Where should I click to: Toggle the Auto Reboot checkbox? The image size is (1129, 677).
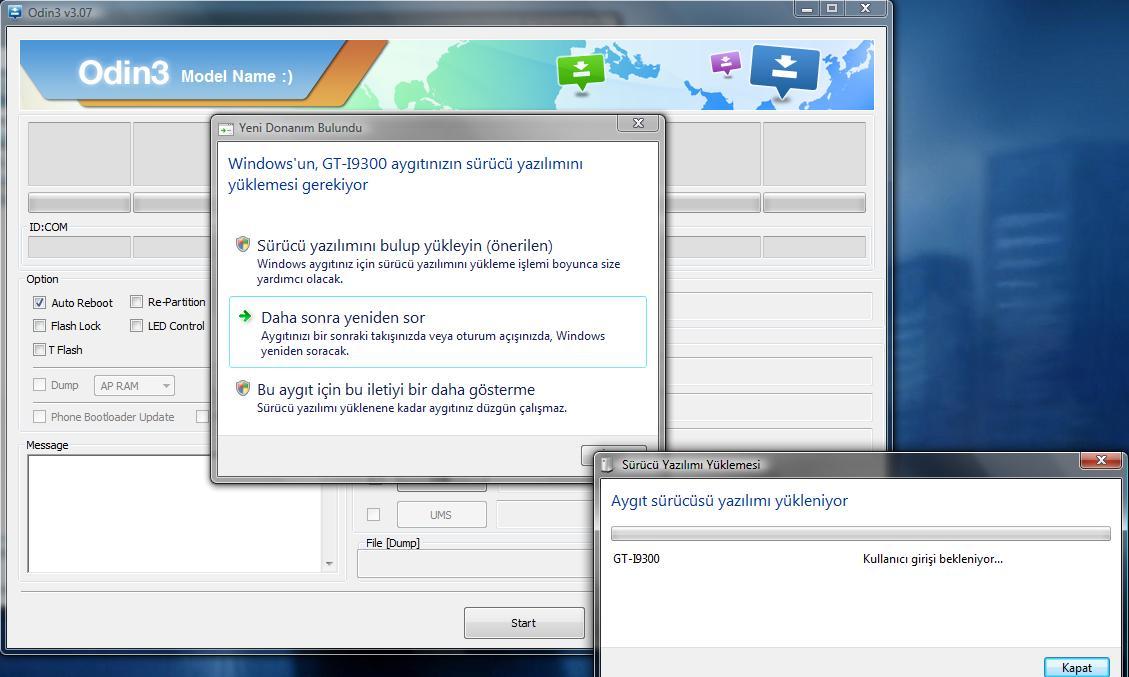[40, 302]
